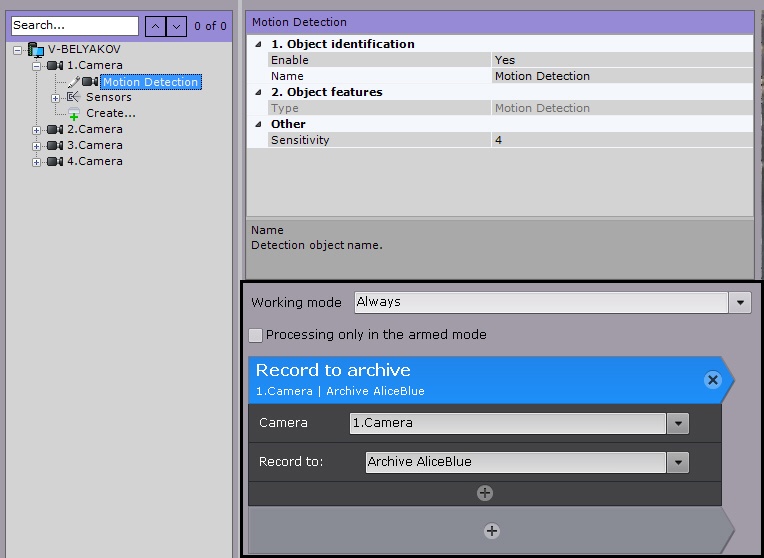This screenshot has width=764, height=558.
Task: Go to previous search result
Action: click(x=155, y=25)
